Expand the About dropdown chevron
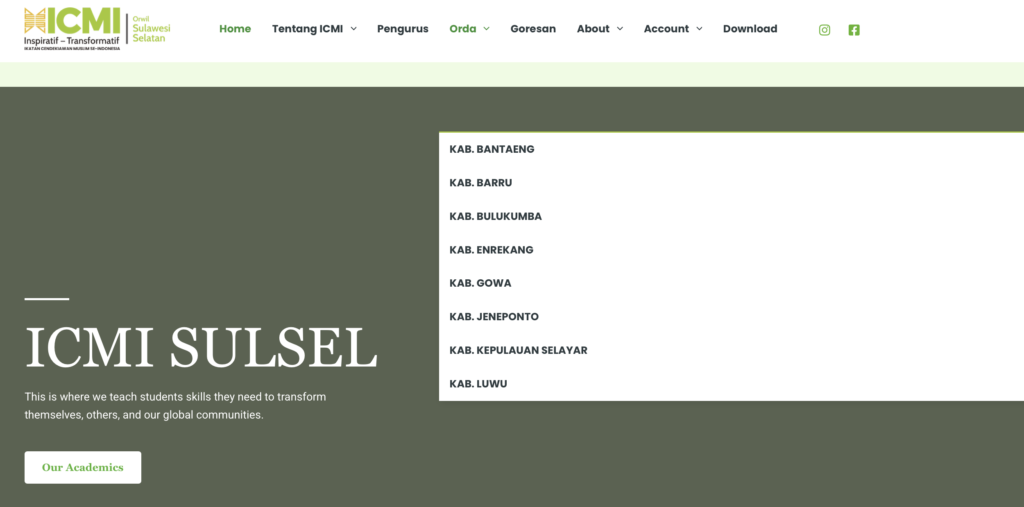 point(620,29)
